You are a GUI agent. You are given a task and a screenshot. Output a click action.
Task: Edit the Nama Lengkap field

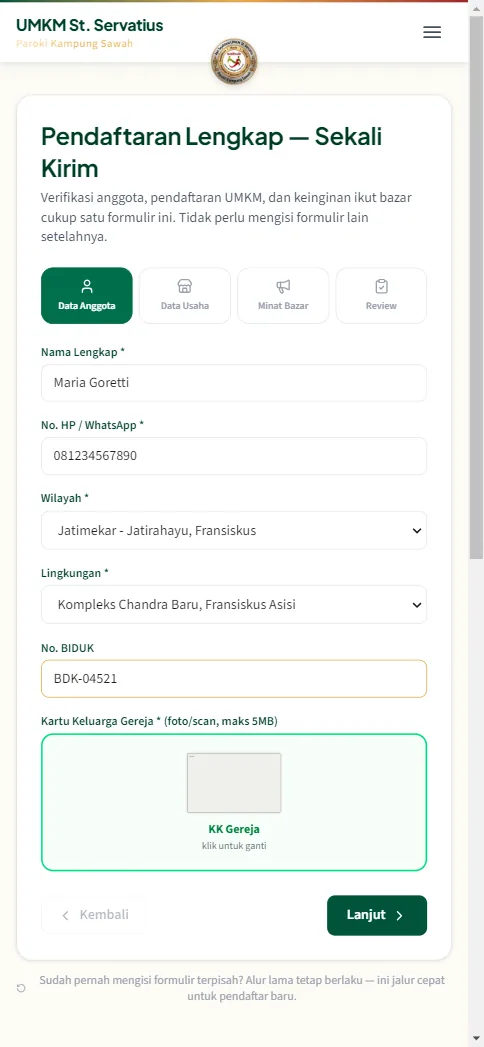coord(234,383)
